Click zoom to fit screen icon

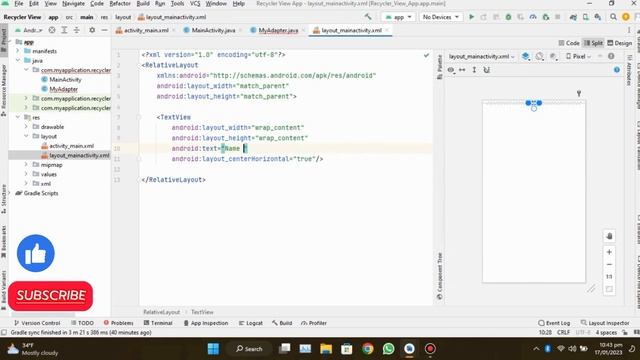(x=609, y=289)
